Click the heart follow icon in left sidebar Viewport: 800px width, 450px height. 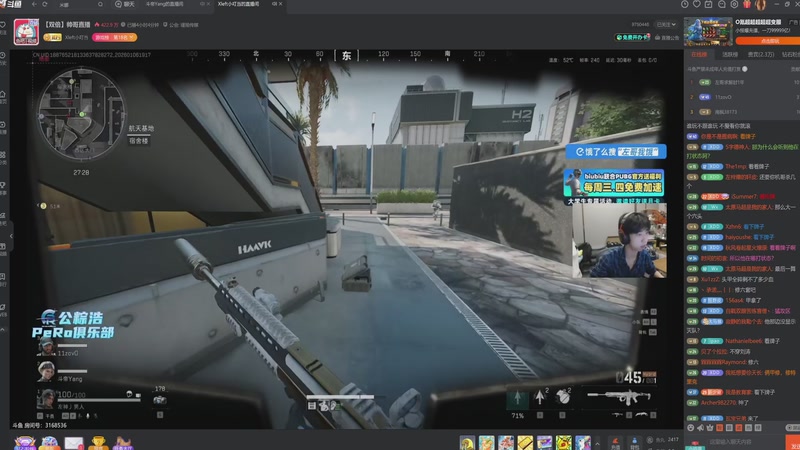3,24
